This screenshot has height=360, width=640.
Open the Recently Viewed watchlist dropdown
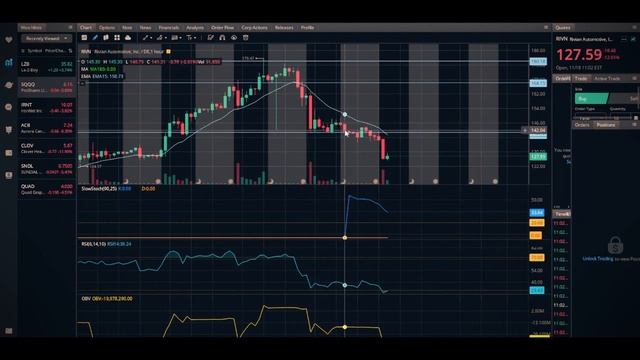click(47, 38)
